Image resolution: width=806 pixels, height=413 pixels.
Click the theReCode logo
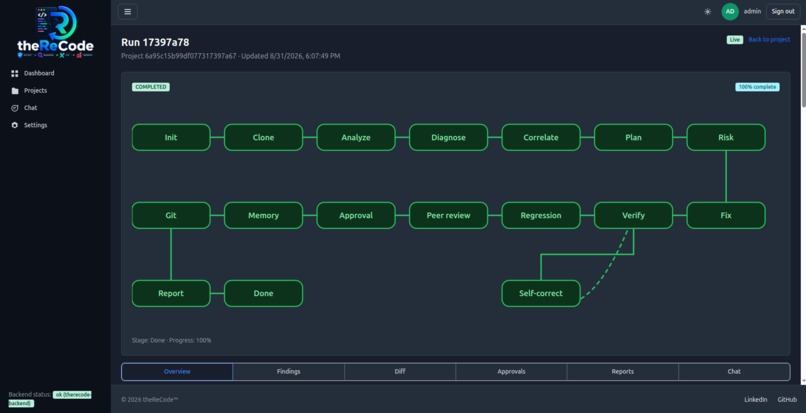click(56, 32)
